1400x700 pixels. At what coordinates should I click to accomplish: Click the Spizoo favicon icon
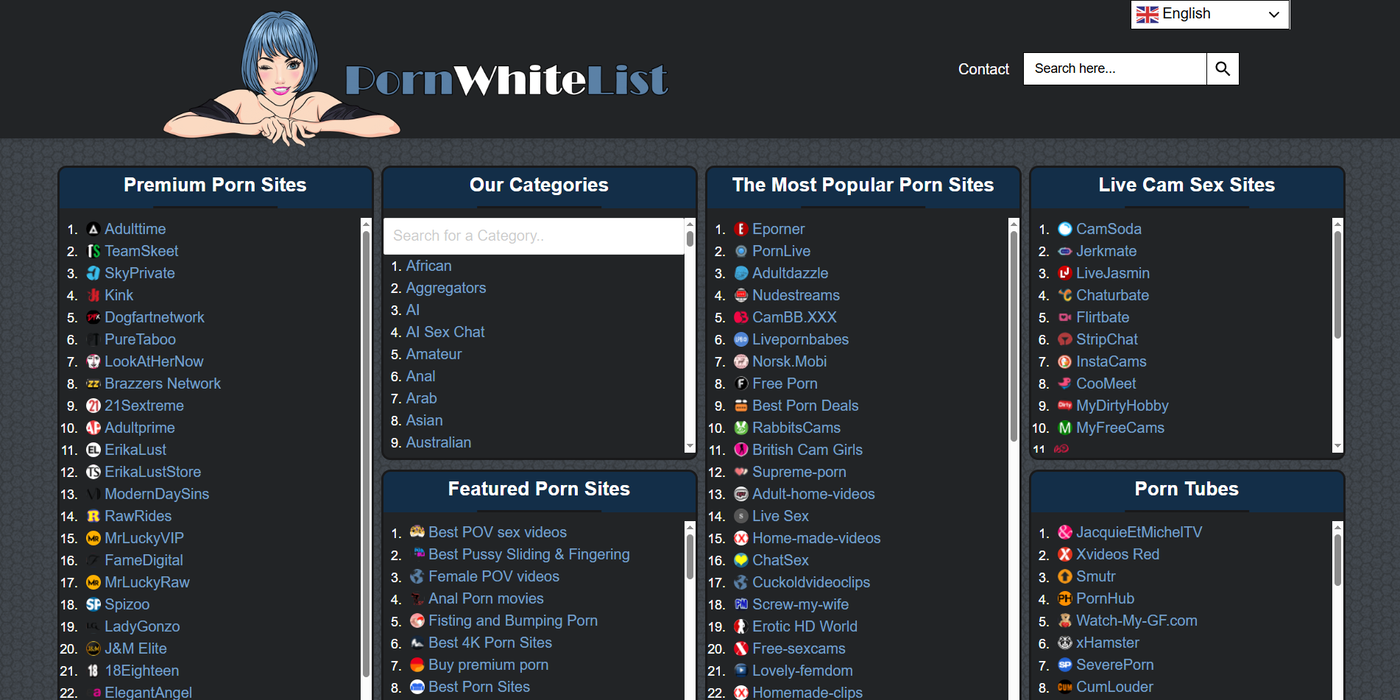pyautogui.click(x=93, y=604)
